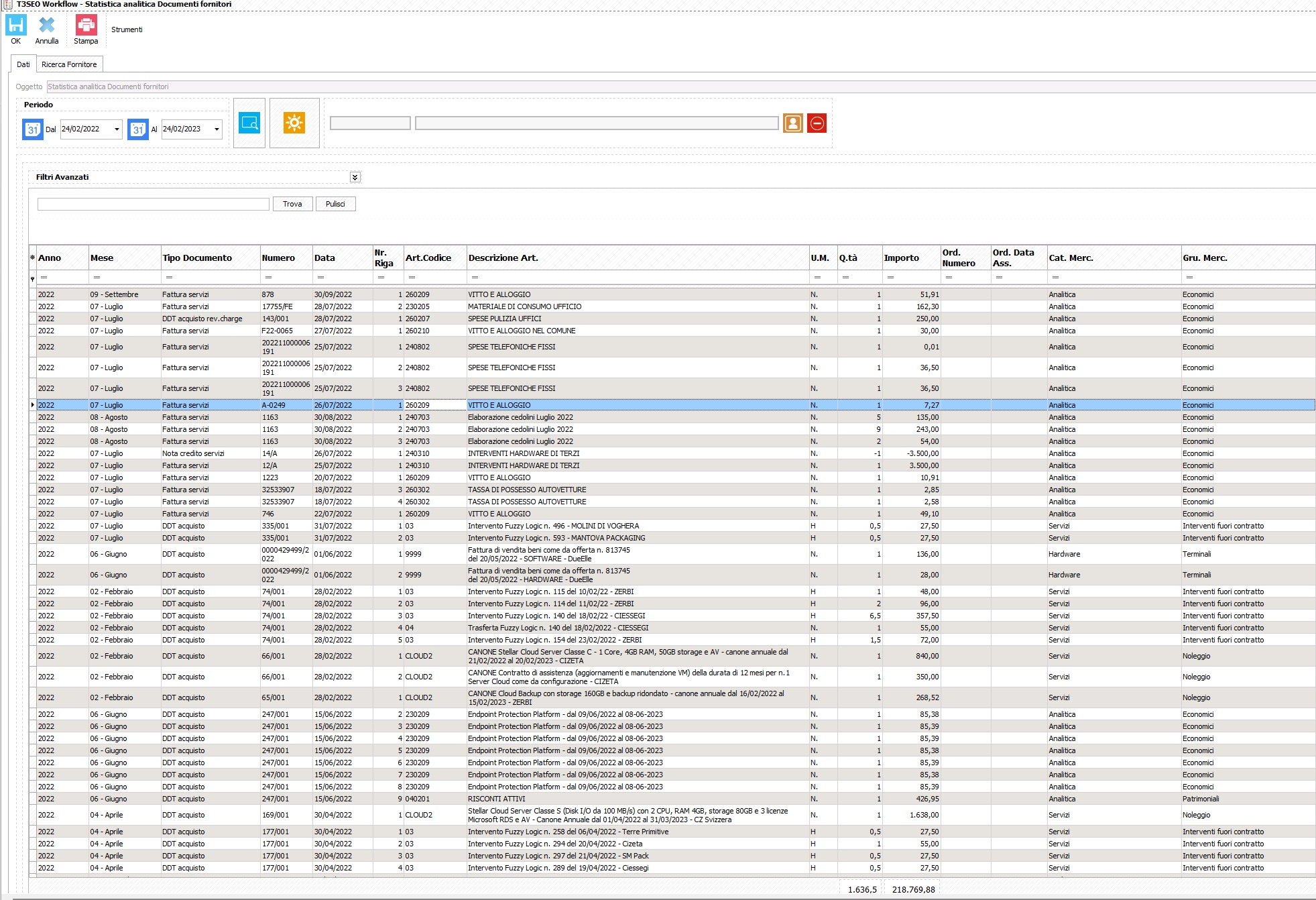Click the supplier name field
The image size is (1316, 900).
[x=597, y=123]
